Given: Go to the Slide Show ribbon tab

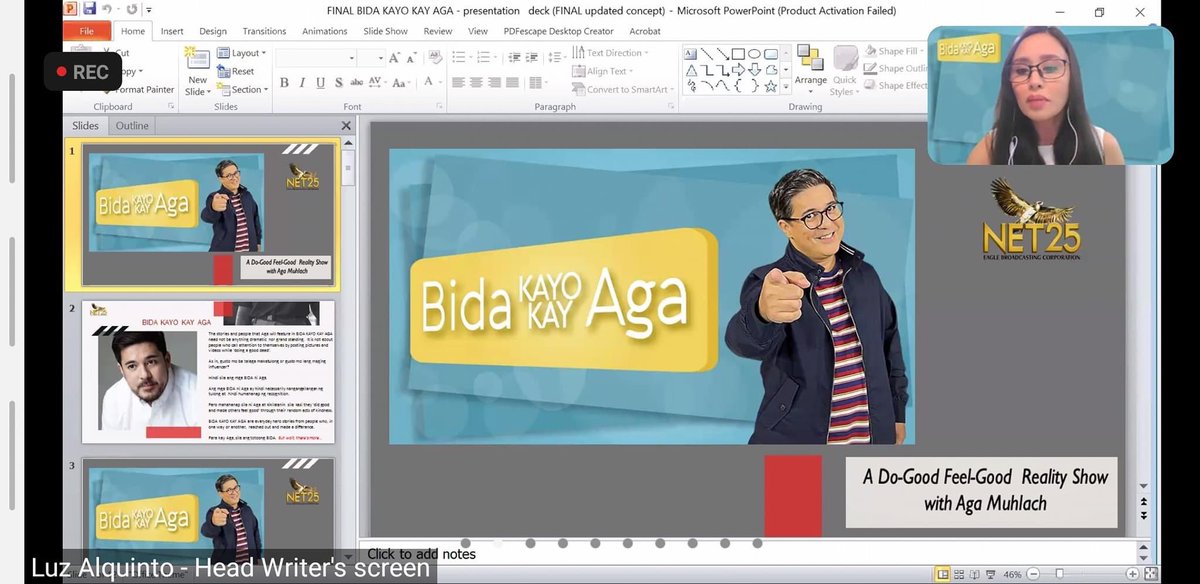Looking at the screenshot, I should [385, 31].
